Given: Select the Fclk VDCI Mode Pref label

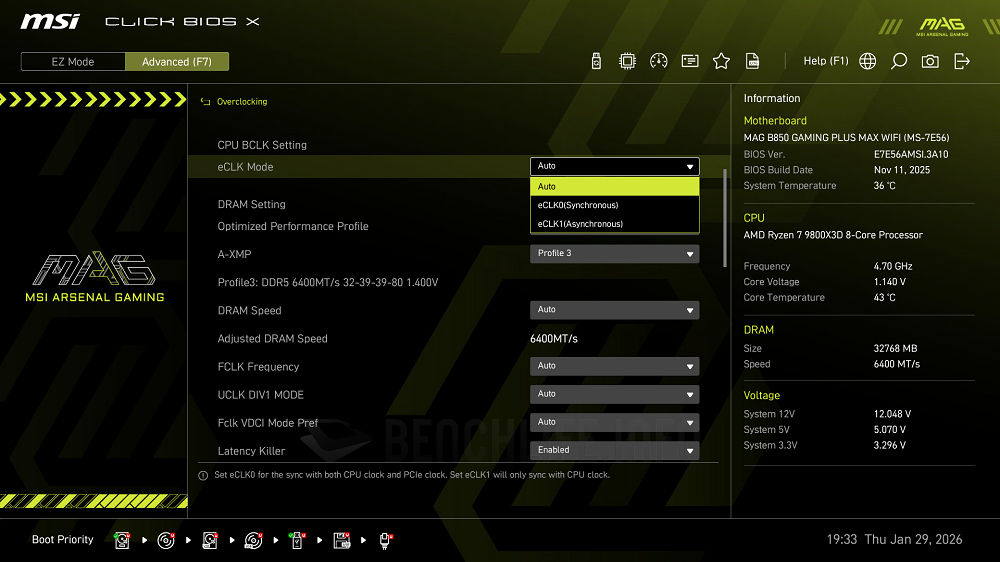Looking at the screenshot, I should (x=268, y=423).
